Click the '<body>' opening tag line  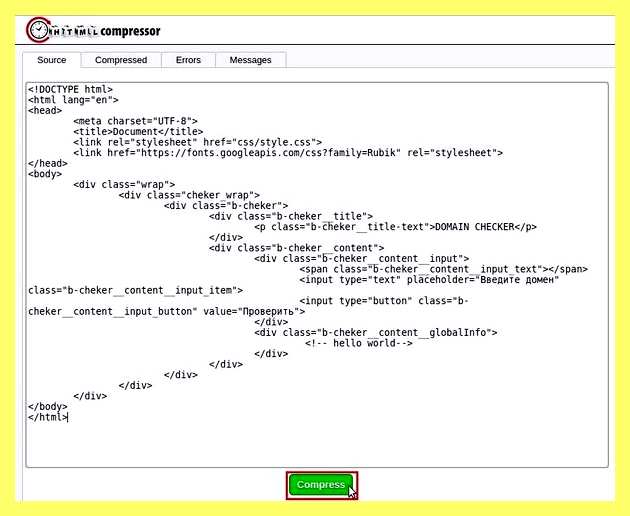[x=45, y=174]
